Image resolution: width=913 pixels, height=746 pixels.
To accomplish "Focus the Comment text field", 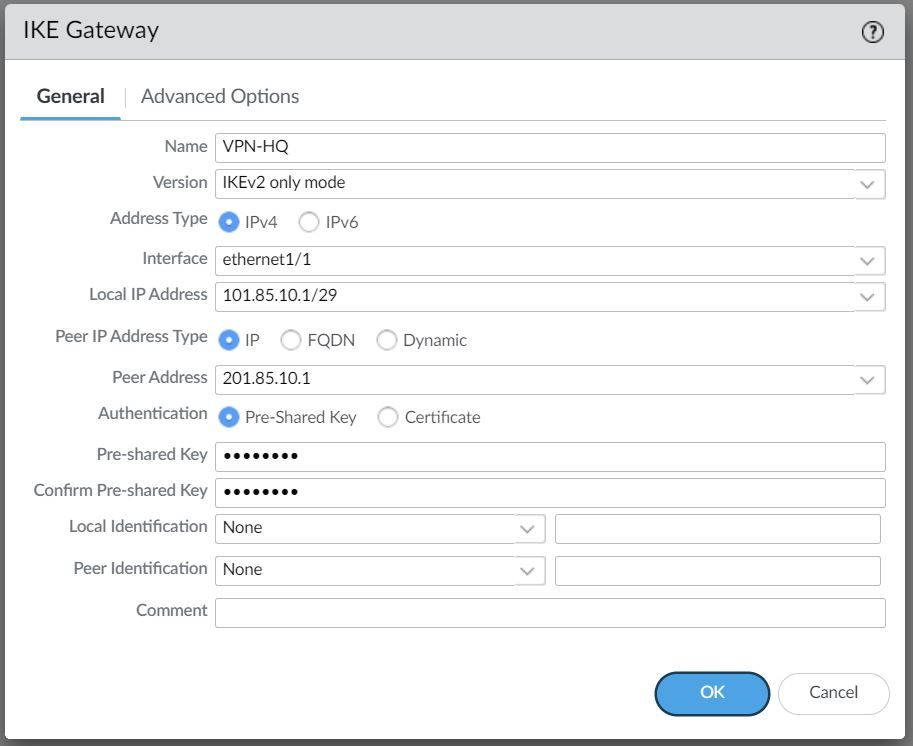I will 550,612.
